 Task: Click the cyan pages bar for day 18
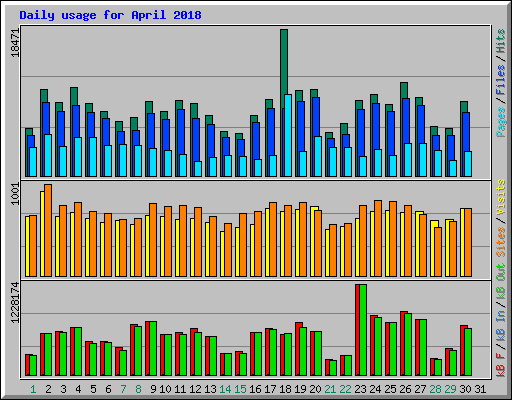click(288, 135)
